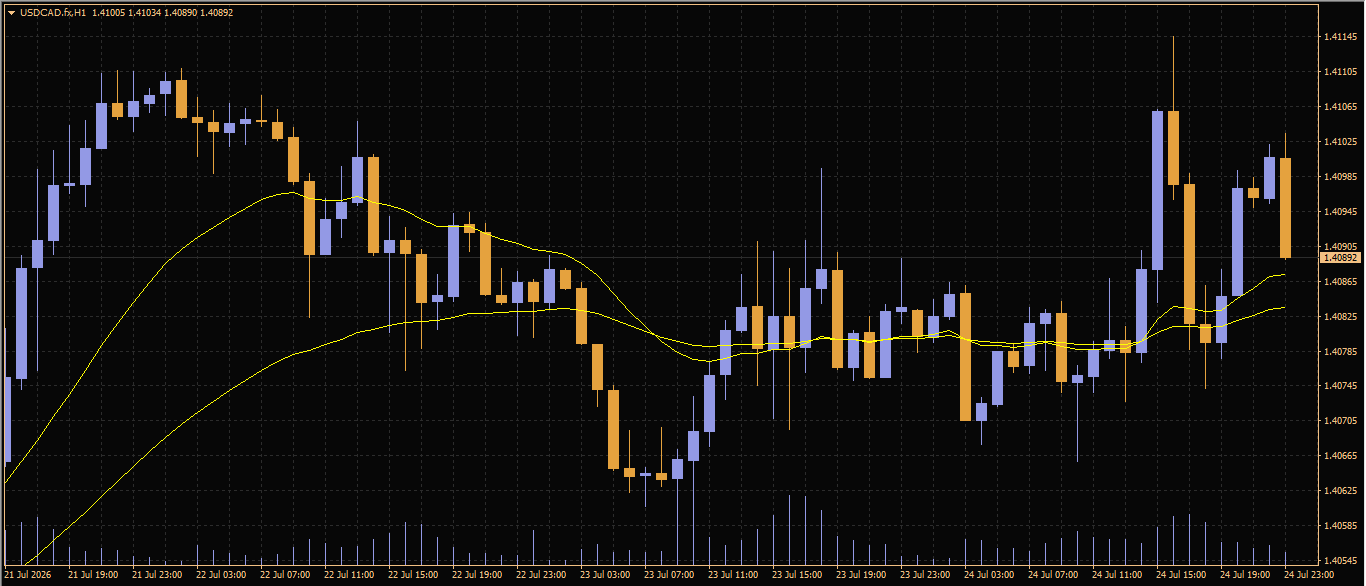Click the 1.40665 price scale label
Viewport: 1366px width, 586px height.
tap(1340, 456)
